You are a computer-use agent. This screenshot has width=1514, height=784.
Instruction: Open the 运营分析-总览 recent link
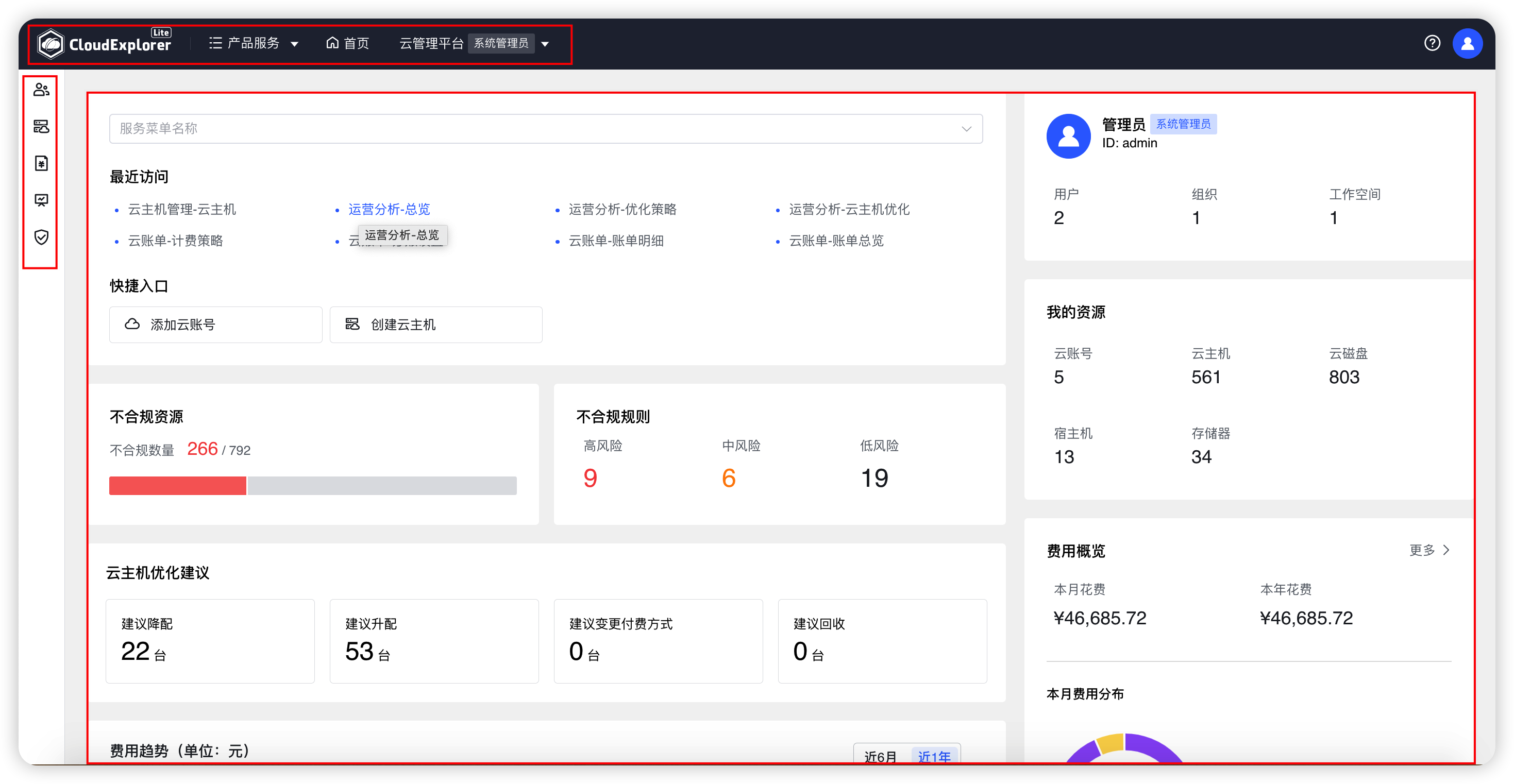click(389, 209)
